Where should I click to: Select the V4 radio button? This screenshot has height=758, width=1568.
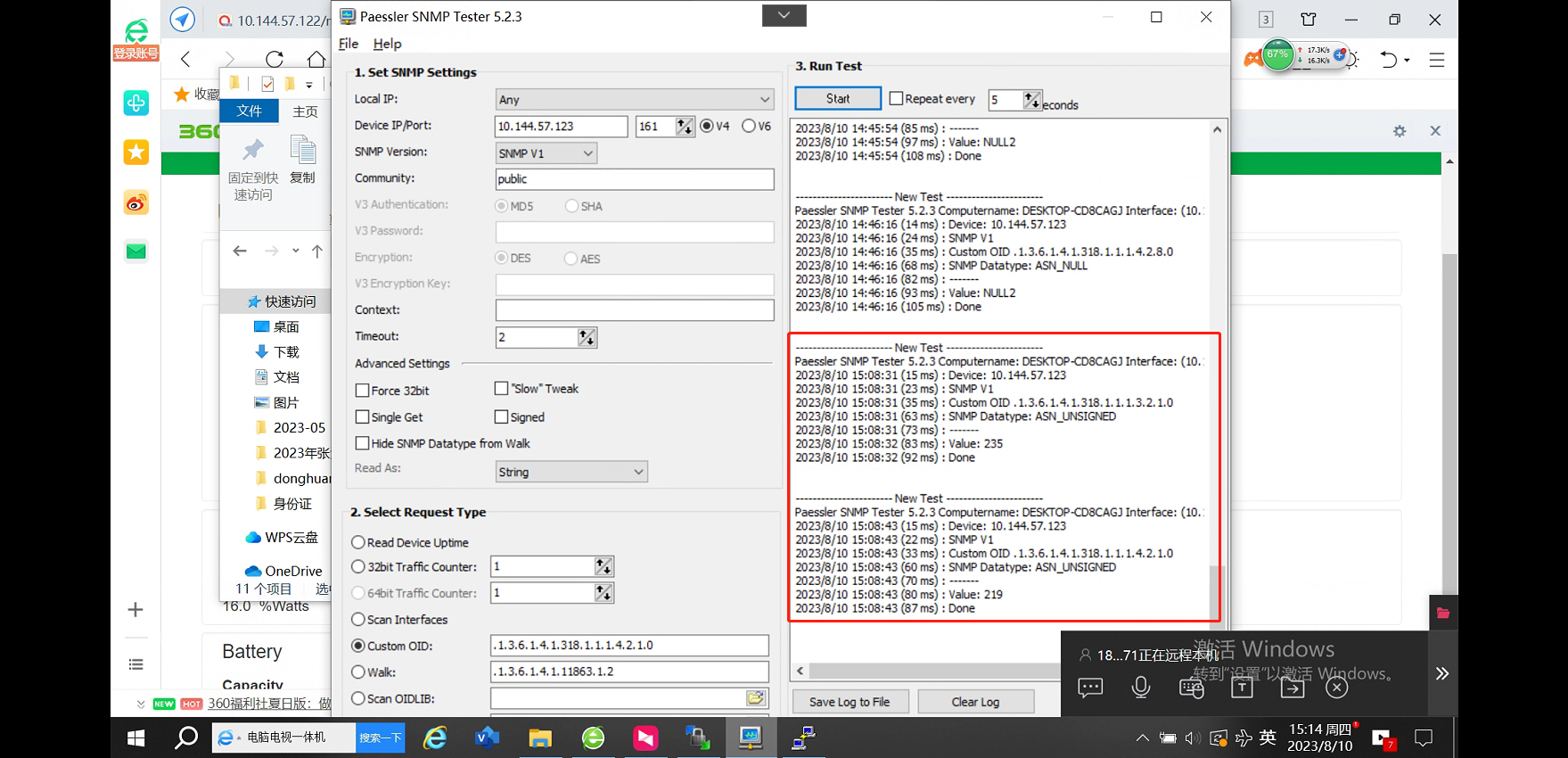pos(707,126)
